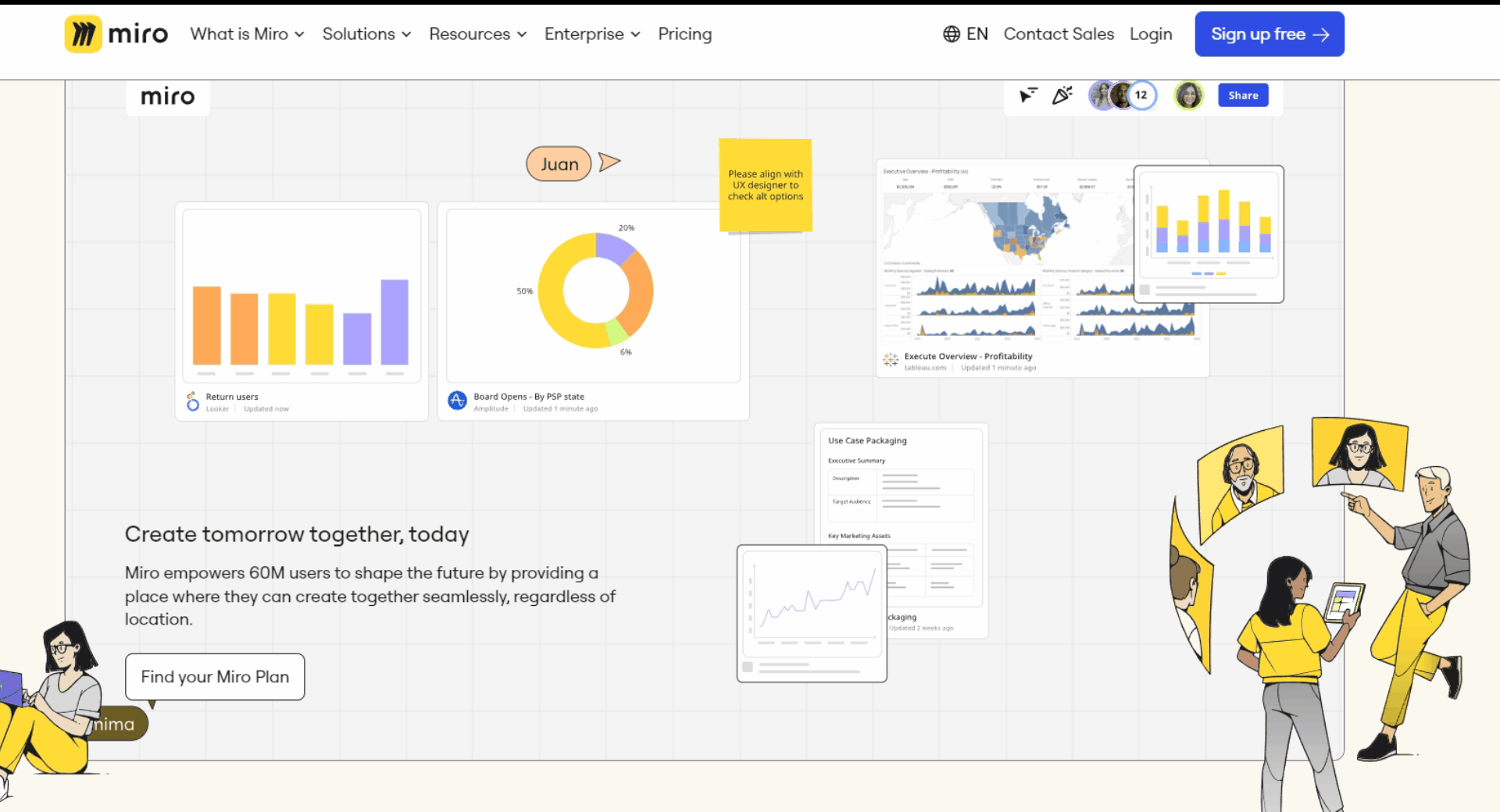The image size is (1500, 812).
Task: Go to the Pricing page
Action: tap(684, 34)
